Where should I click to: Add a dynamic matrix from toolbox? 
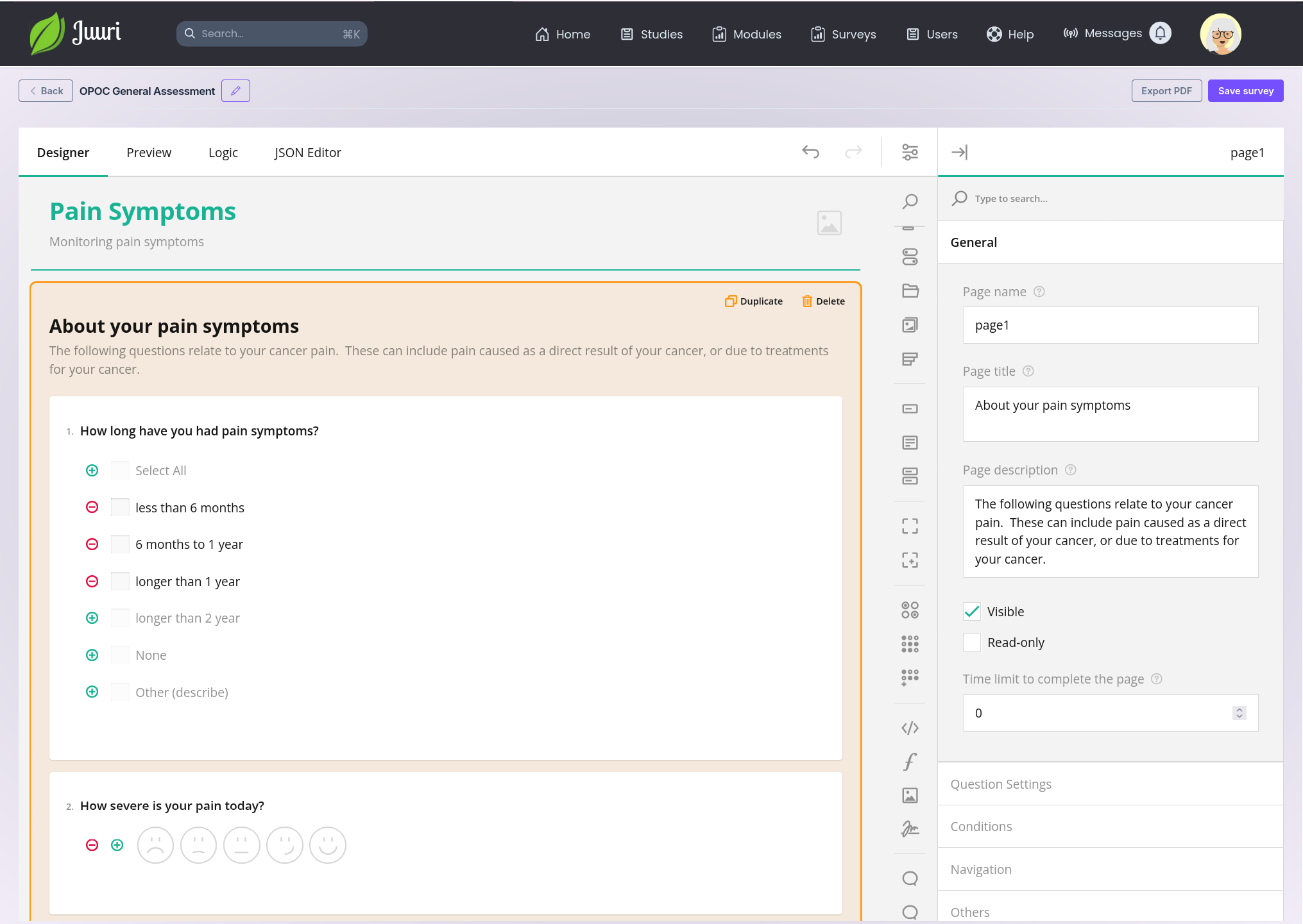tap(910, 678)
